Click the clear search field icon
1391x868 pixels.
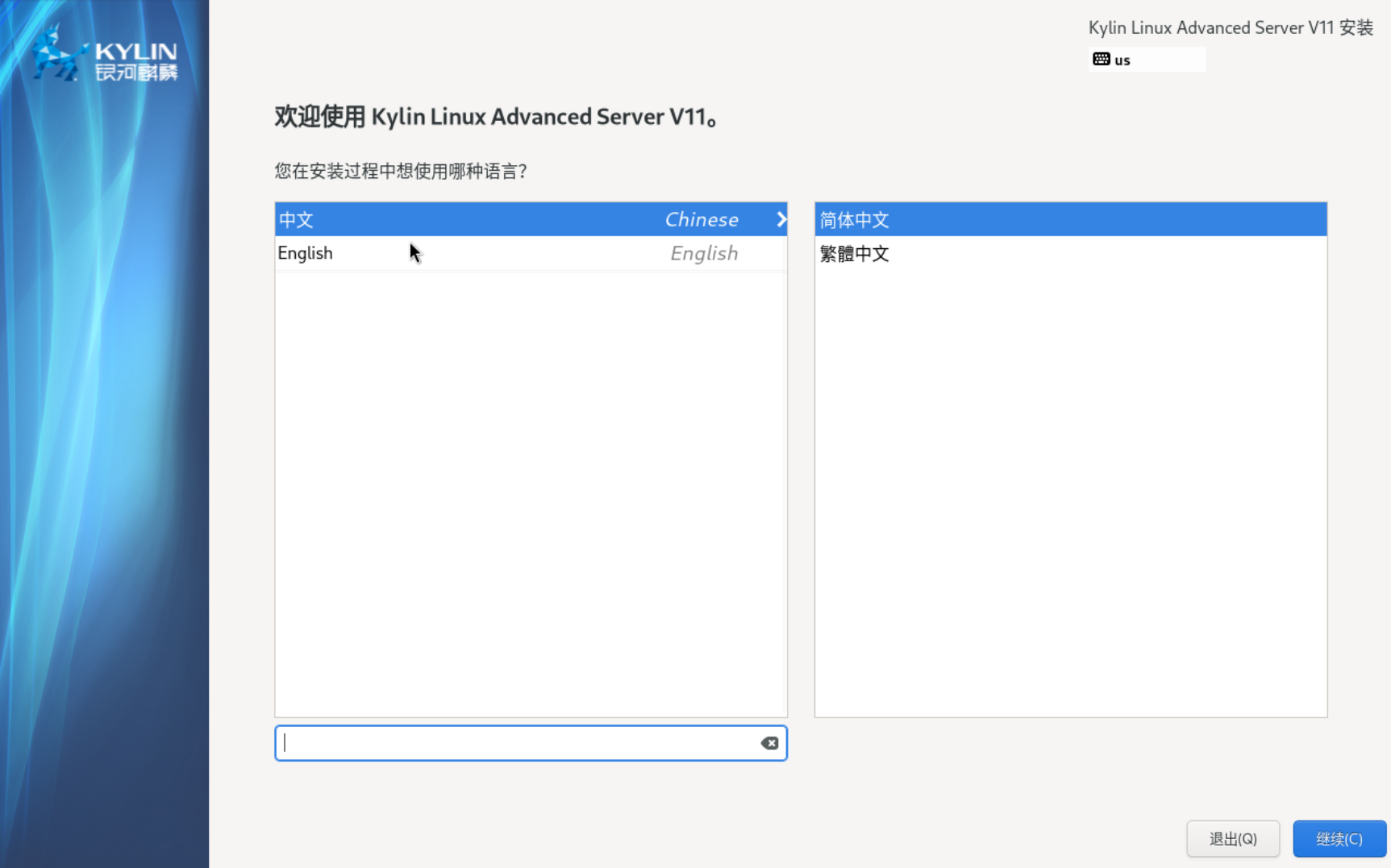click(769, 743)
